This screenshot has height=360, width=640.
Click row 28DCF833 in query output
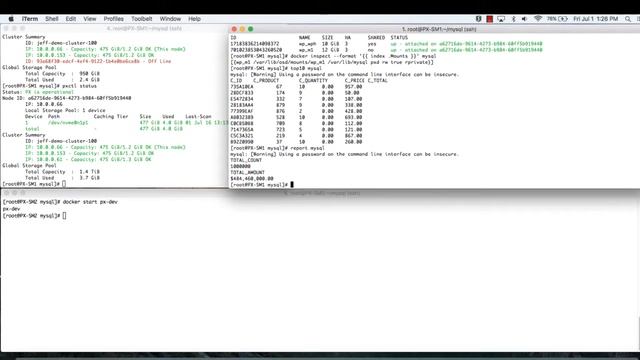tap(296, 93)
